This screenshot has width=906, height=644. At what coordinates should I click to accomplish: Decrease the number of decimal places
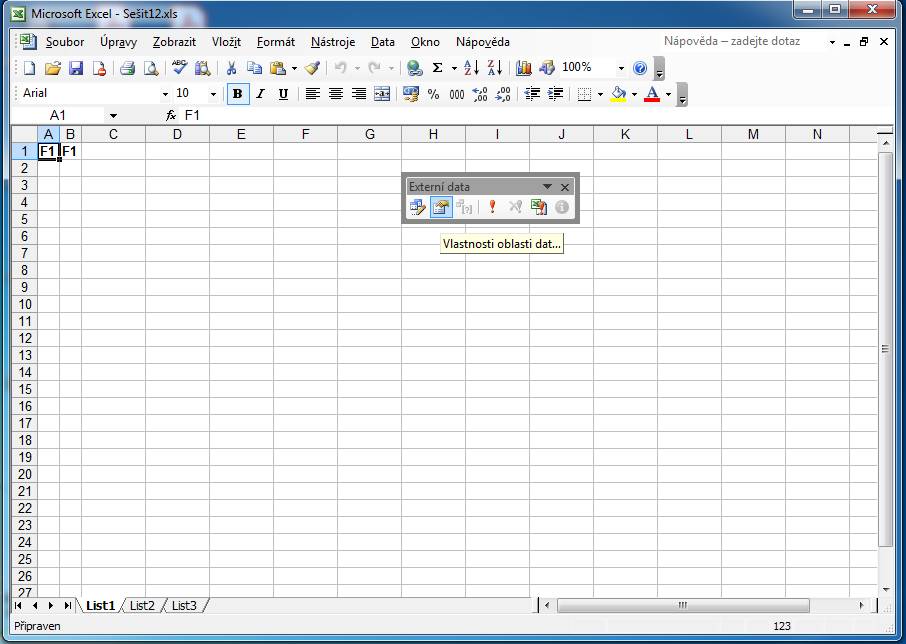(503, 94)
